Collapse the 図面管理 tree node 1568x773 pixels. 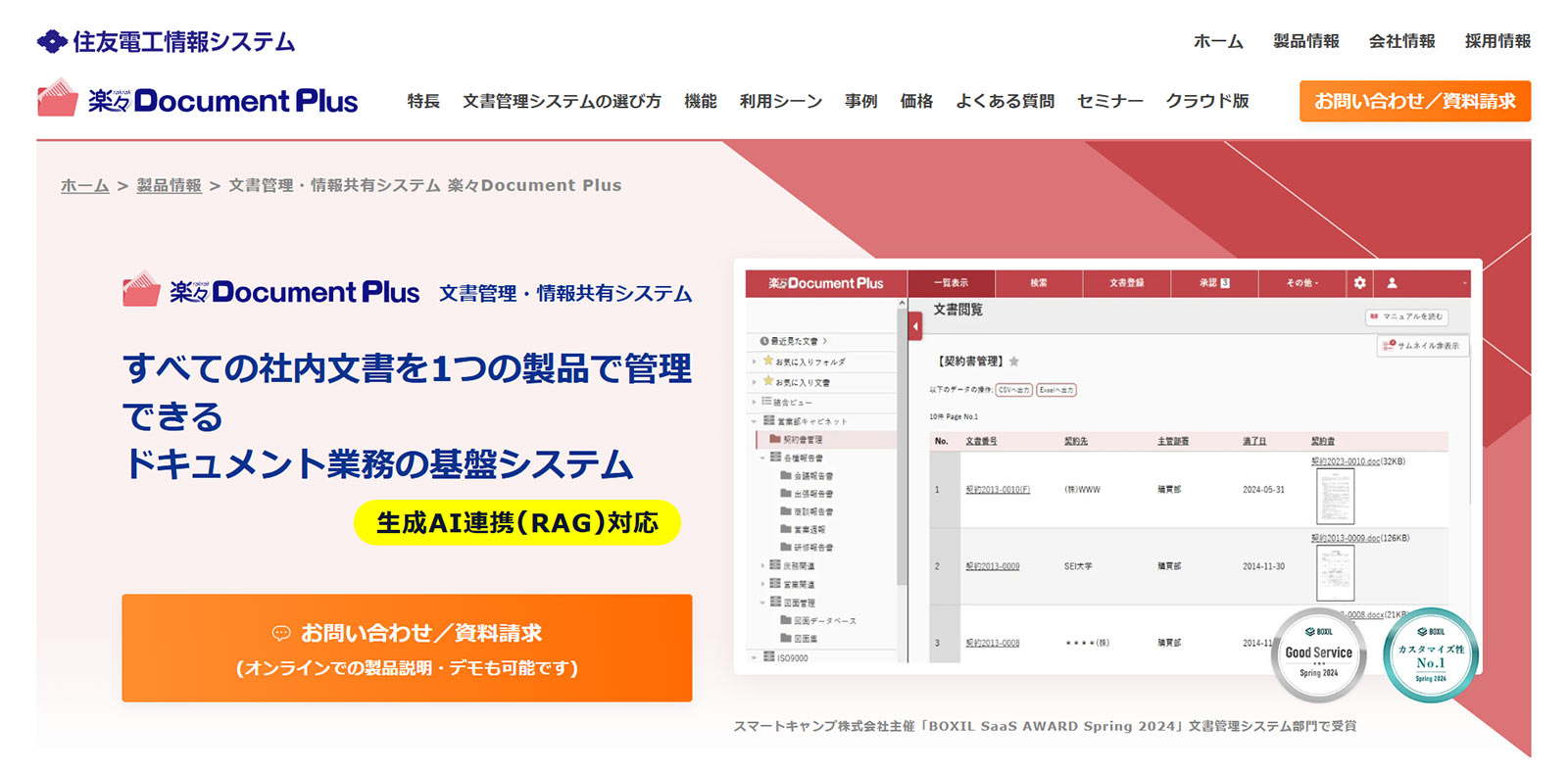point(762,603)
